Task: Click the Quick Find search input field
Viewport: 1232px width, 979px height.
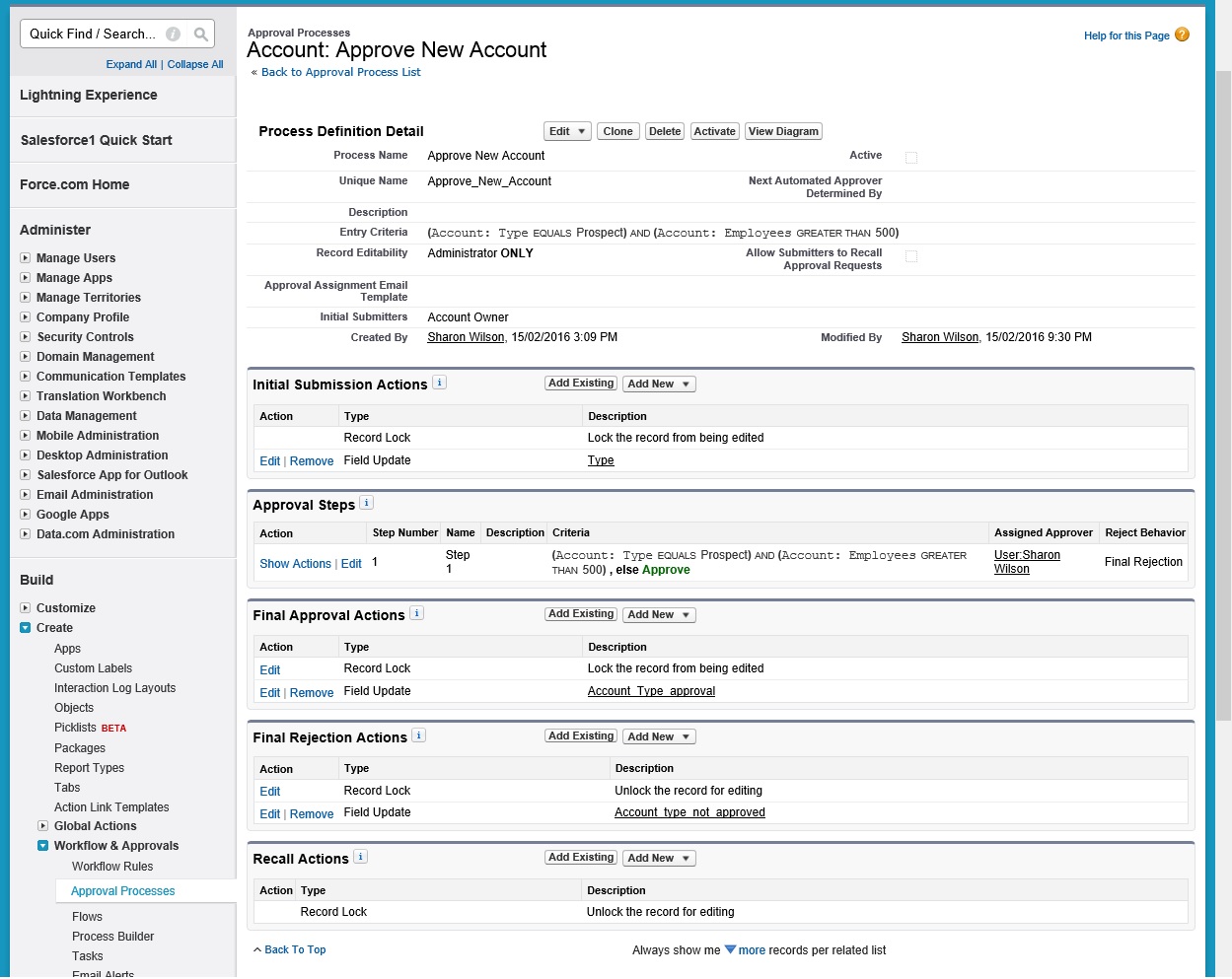Action: click(94, 35)
